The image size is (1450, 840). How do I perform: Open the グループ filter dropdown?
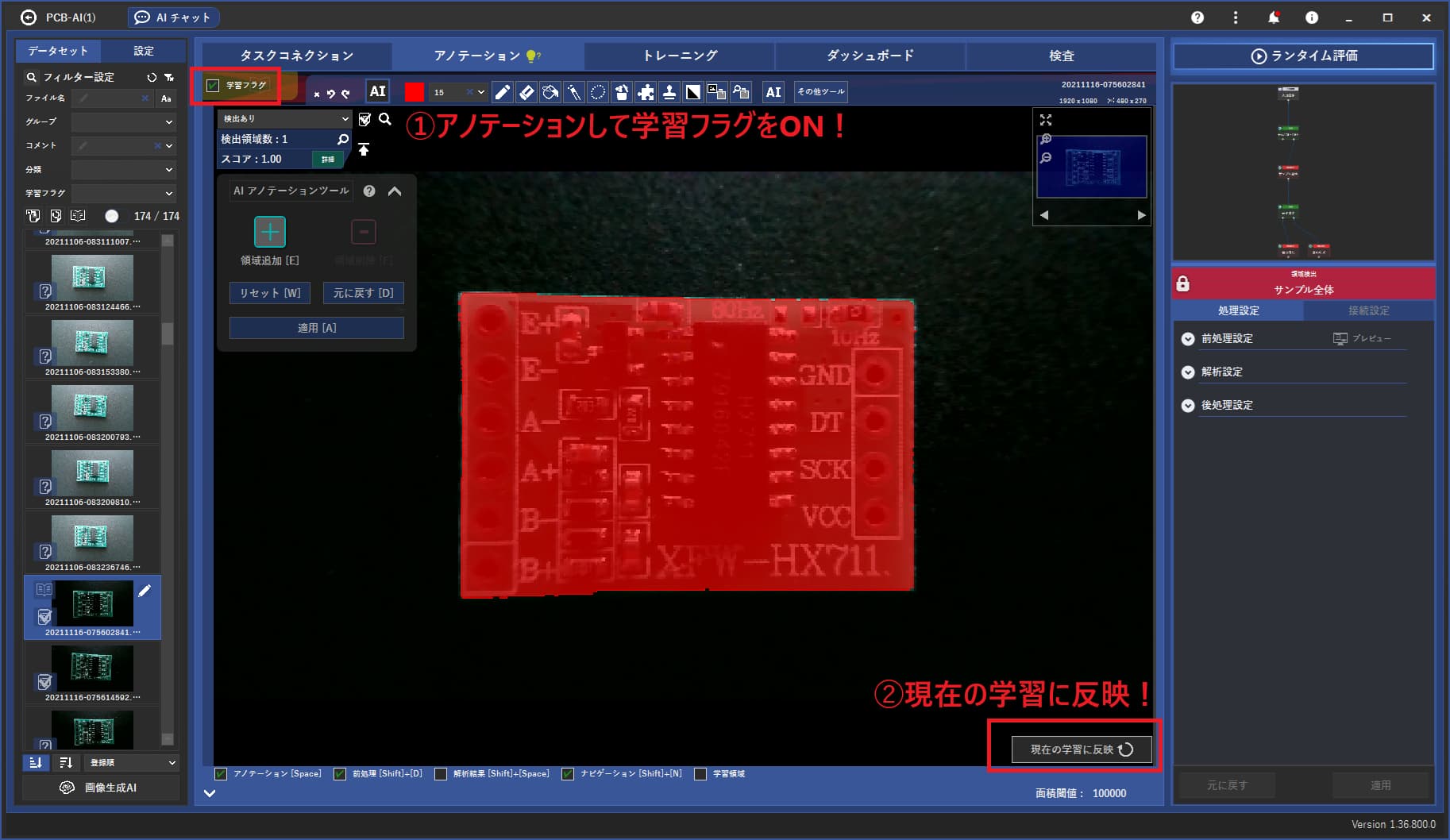coord(124,122)
